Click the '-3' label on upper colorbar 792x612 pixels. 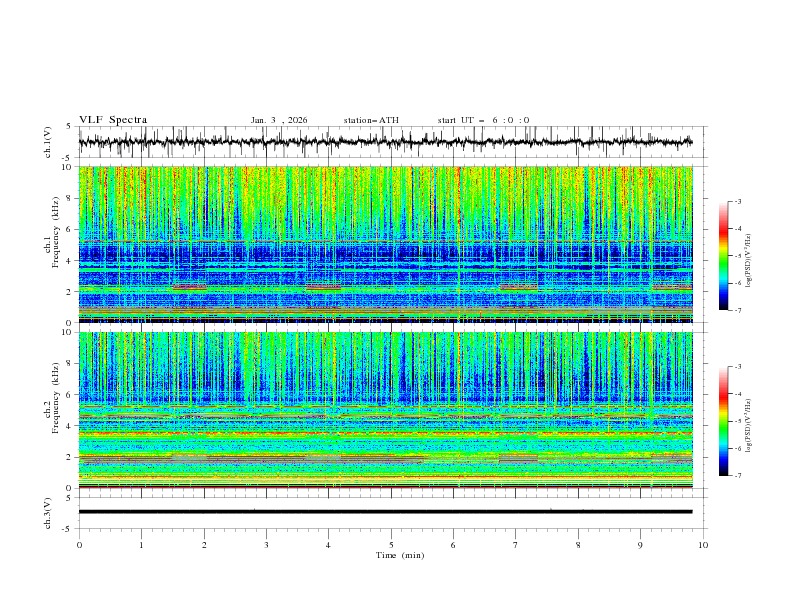point(737,201)
